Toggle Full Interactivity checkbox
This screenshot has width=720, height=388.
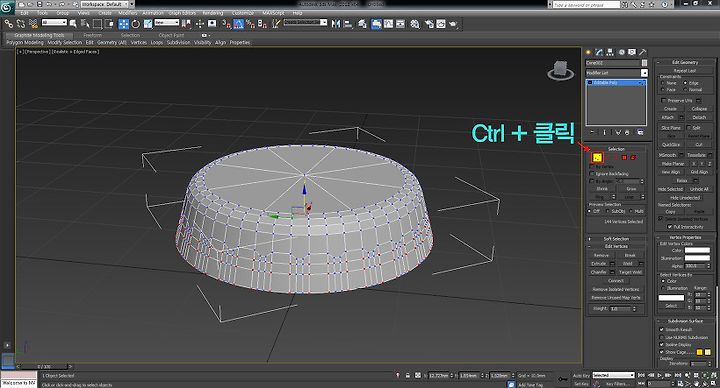[670, 226]
